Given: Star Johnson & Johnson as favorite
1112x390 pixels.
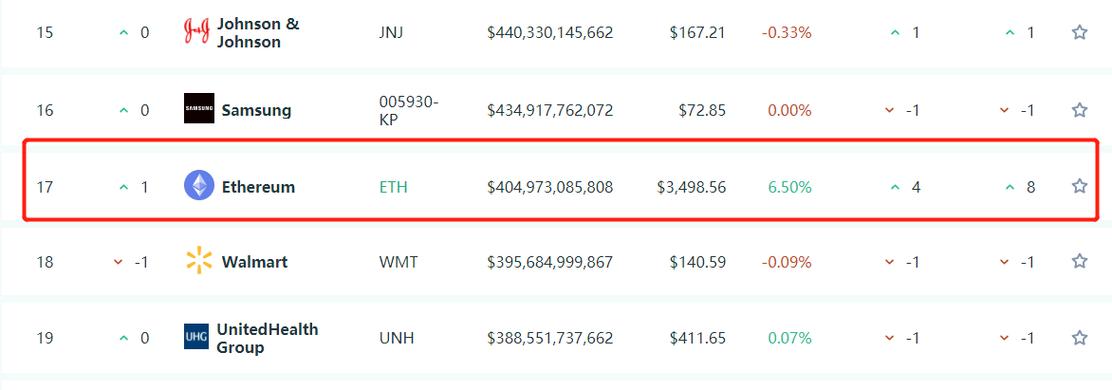Looking at the screenshot, I should click(1079, 33).
